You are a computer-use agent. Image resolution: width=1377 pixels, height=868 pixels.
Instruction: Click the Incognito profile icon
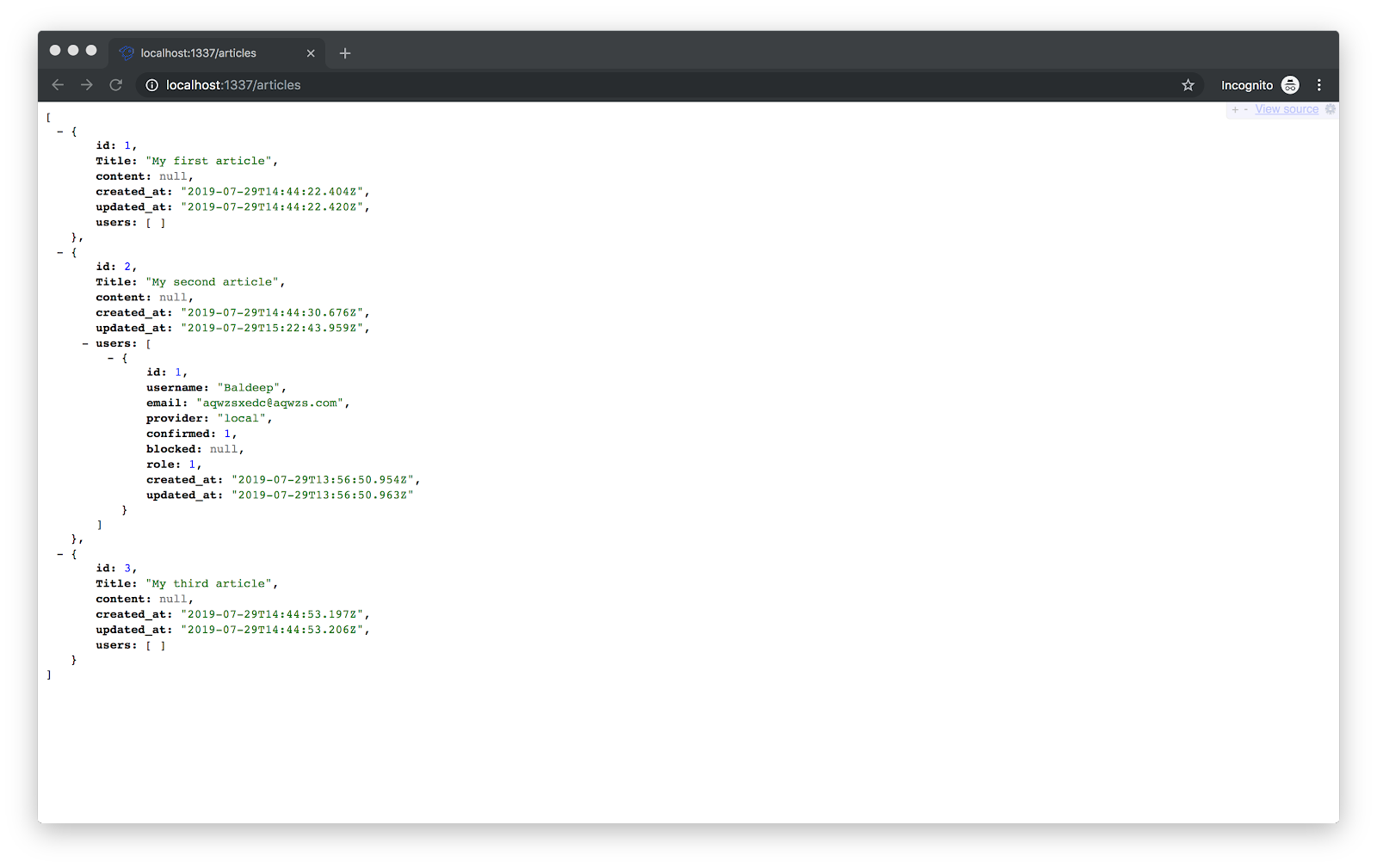[x=1289, y=84]
